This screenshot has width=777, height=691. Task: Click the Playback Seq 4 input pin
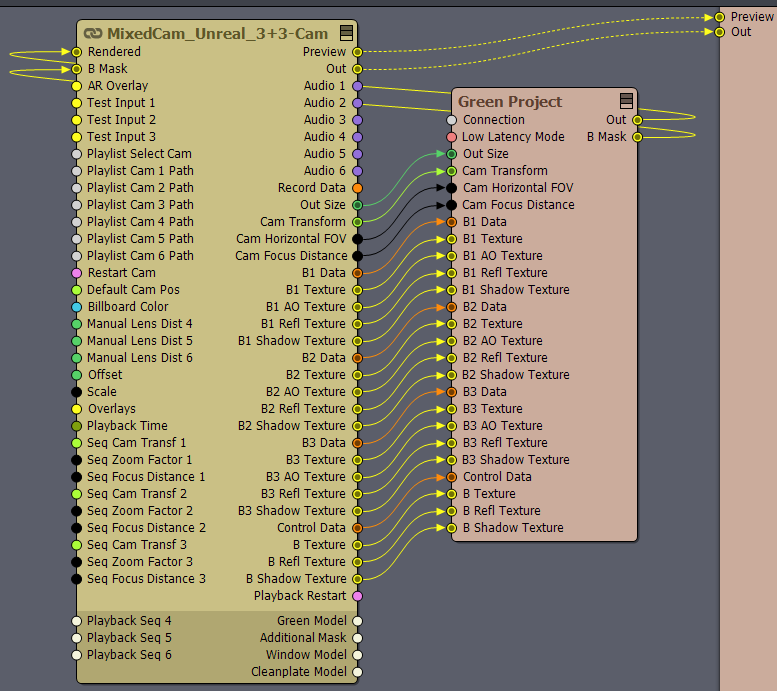tap(77, 621)
